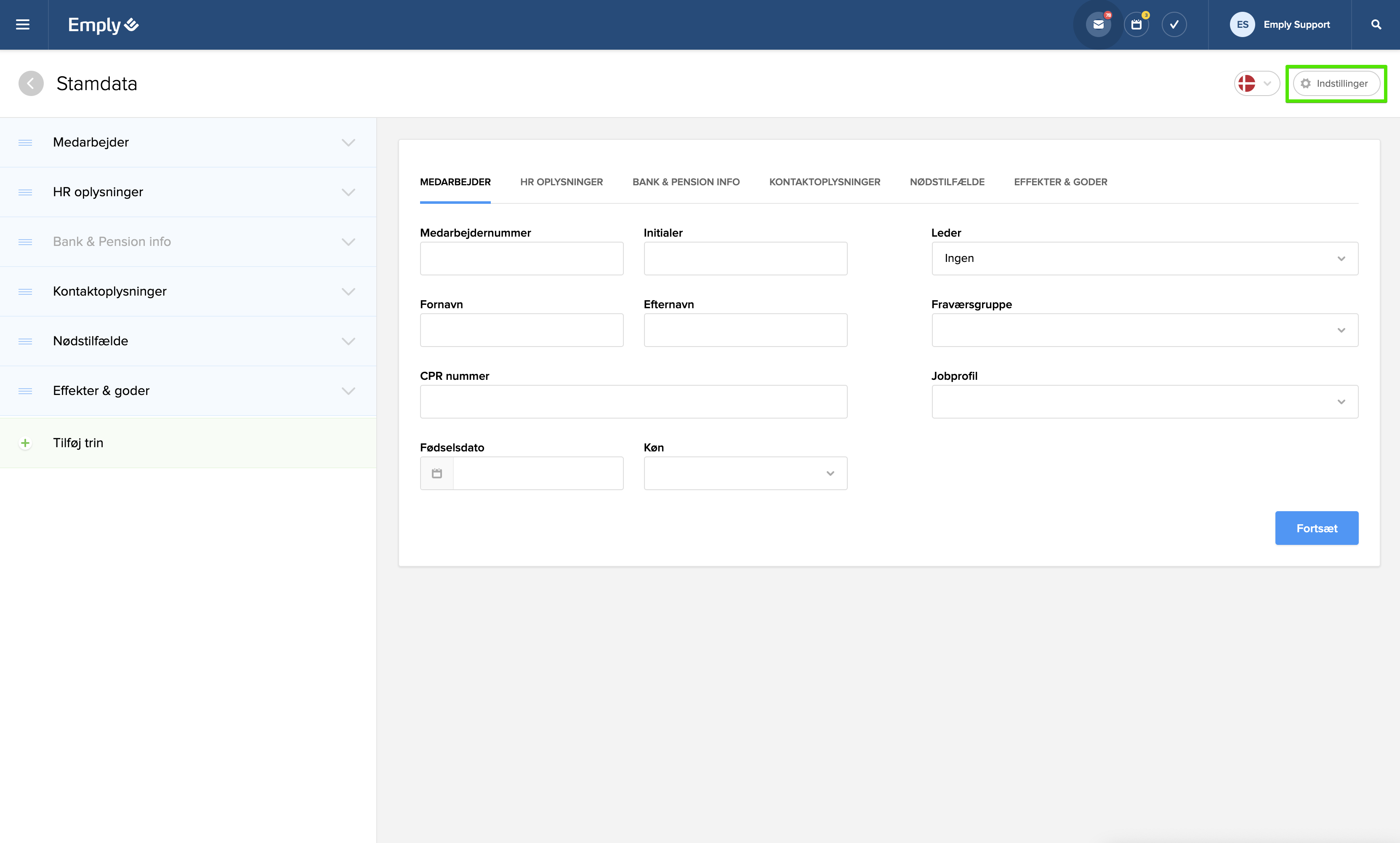Viewport: 1400px width, 843px height.
Task: Open the Fraværsgruppe dropdown
Action: pos(1144,330)
